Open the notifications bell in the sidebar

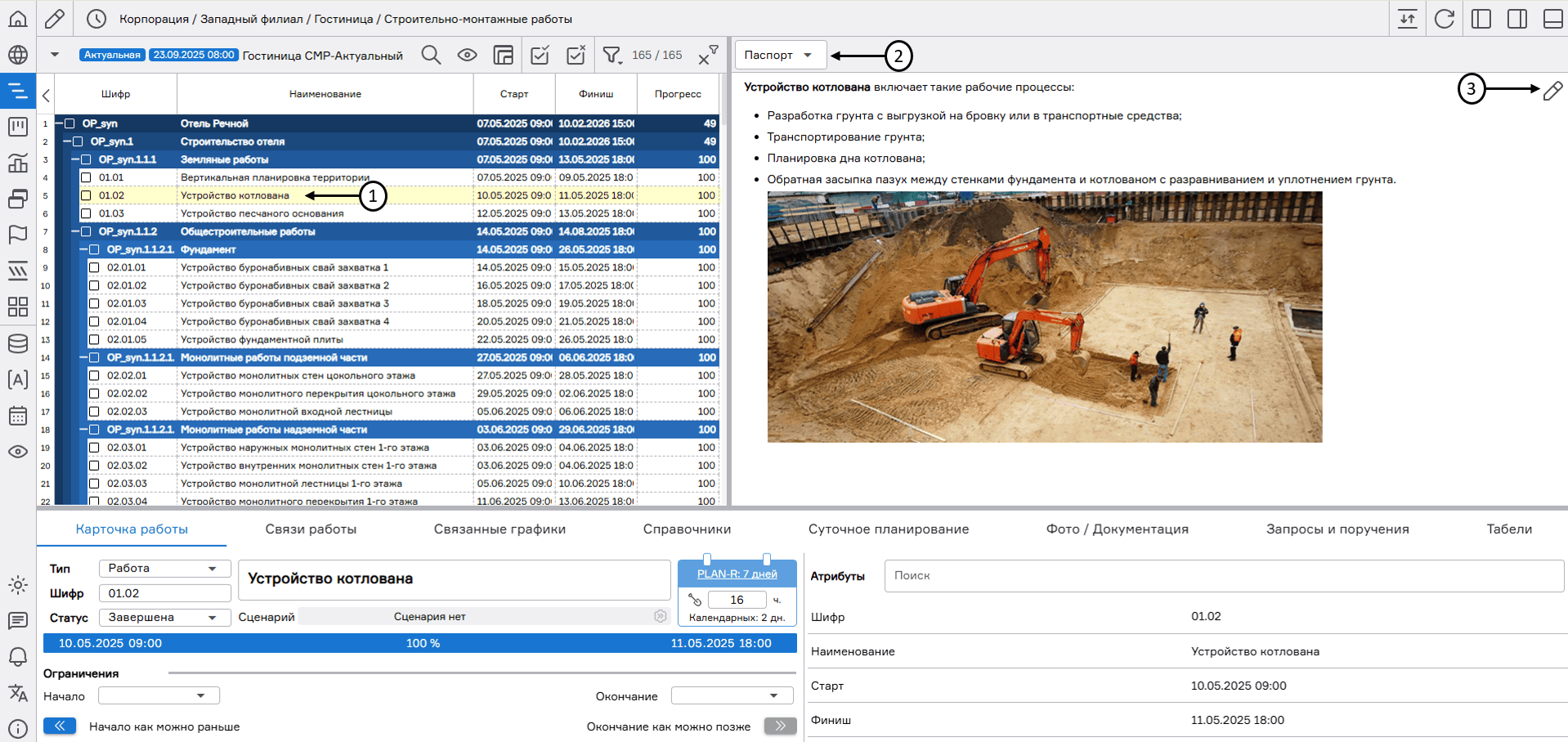(18, 657)
